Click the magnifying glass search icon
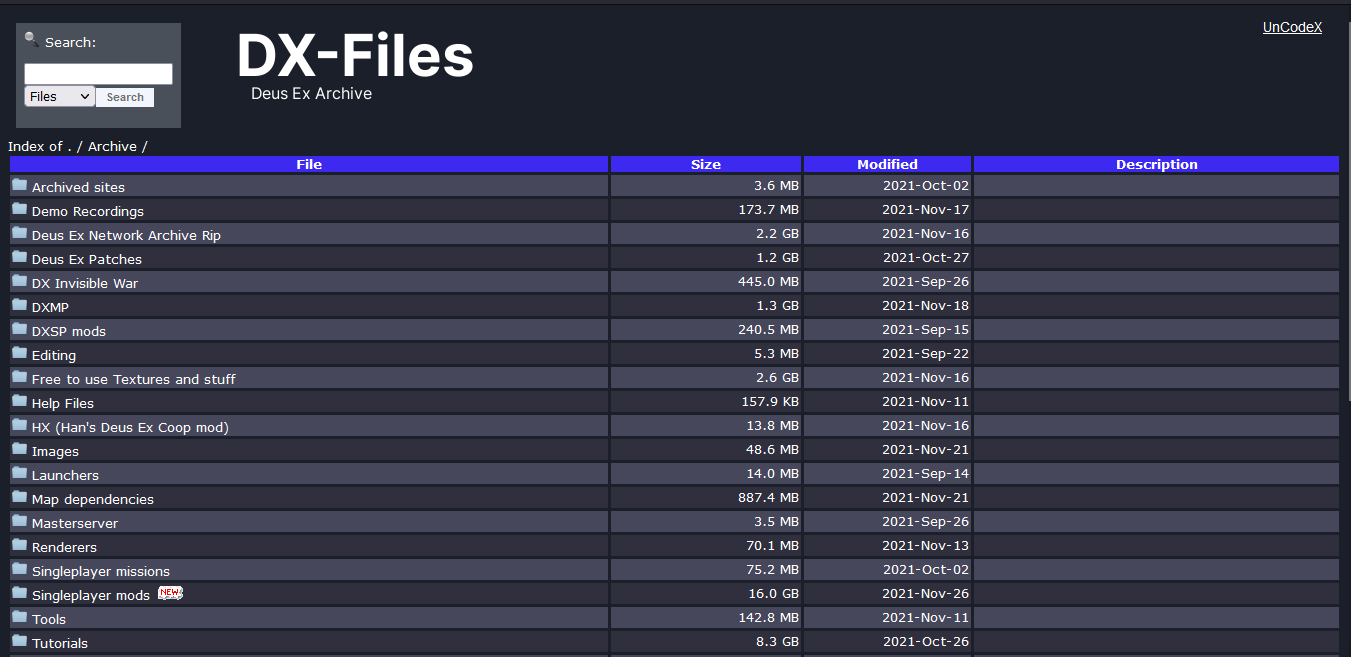1351x657 pixels. point(32,40)
